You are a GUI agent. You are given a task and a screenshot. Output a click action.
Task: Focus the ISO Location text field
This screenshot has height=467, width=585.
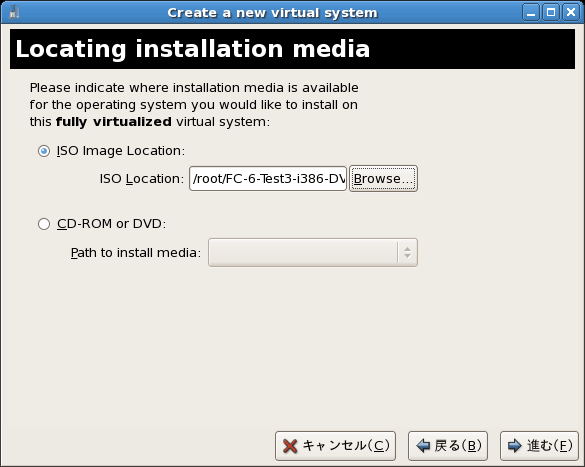(268, 179)
